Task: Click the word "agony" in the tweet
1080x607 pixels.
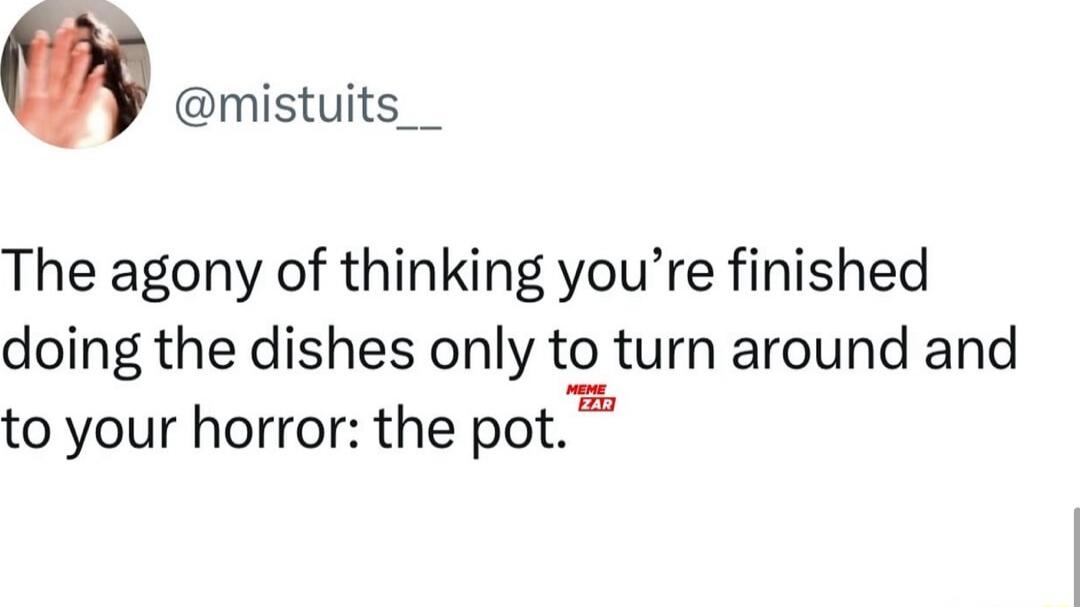Action: click(186, 273)
